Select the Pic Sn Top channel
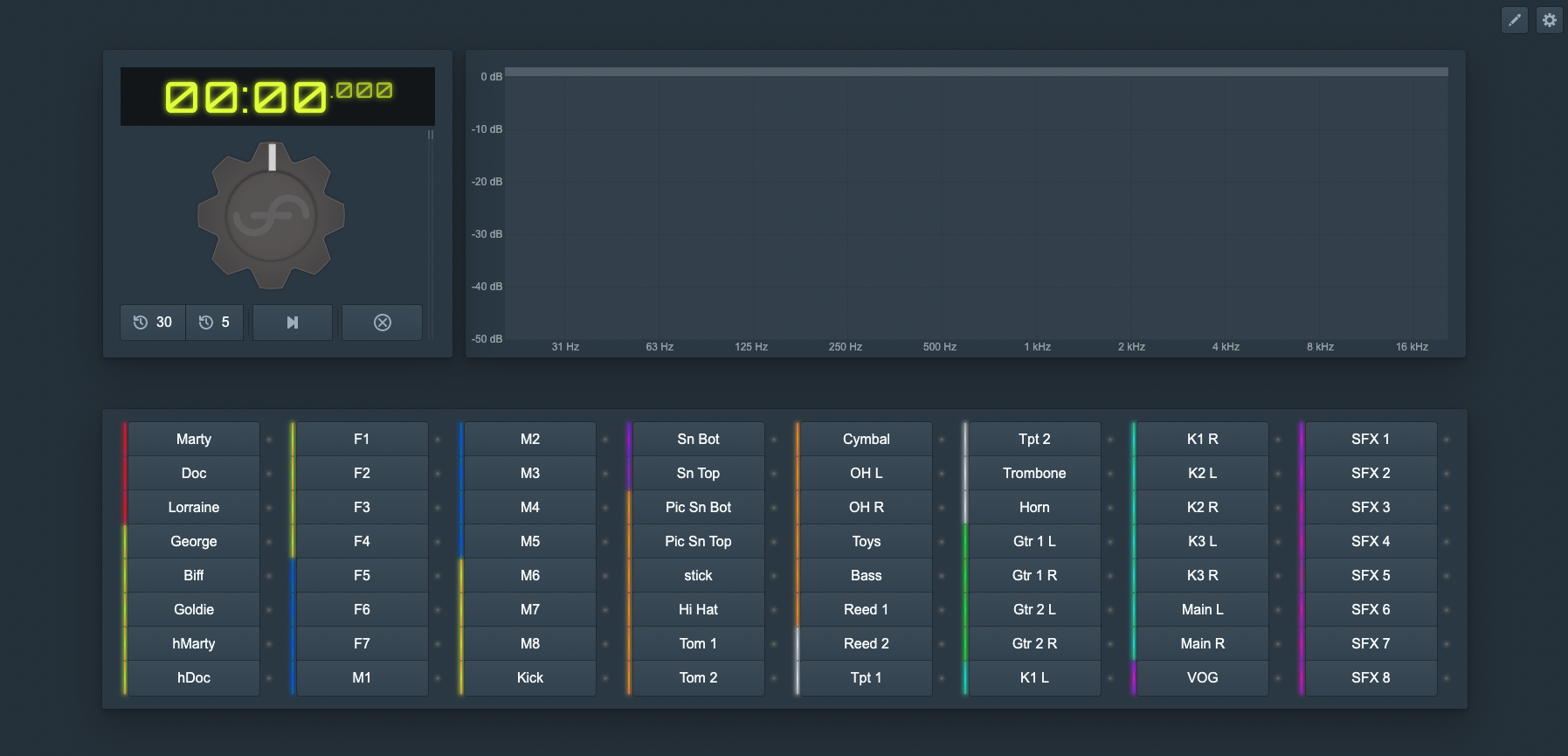 click(x=698, y=541)
